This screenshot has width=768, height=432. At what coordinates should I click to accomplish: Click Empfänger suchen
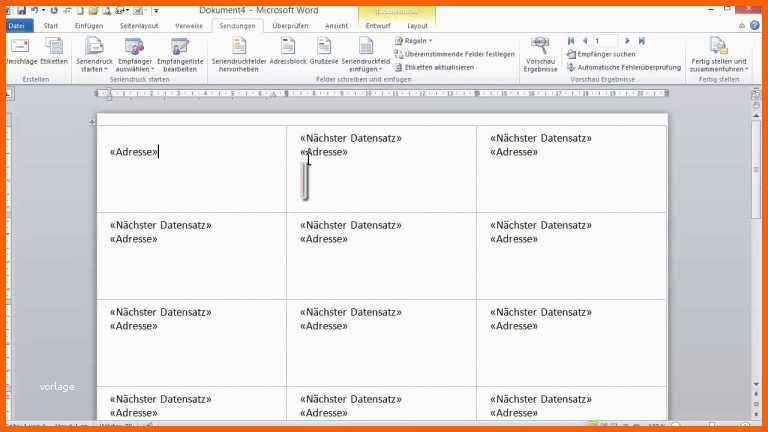coord(601,54)
